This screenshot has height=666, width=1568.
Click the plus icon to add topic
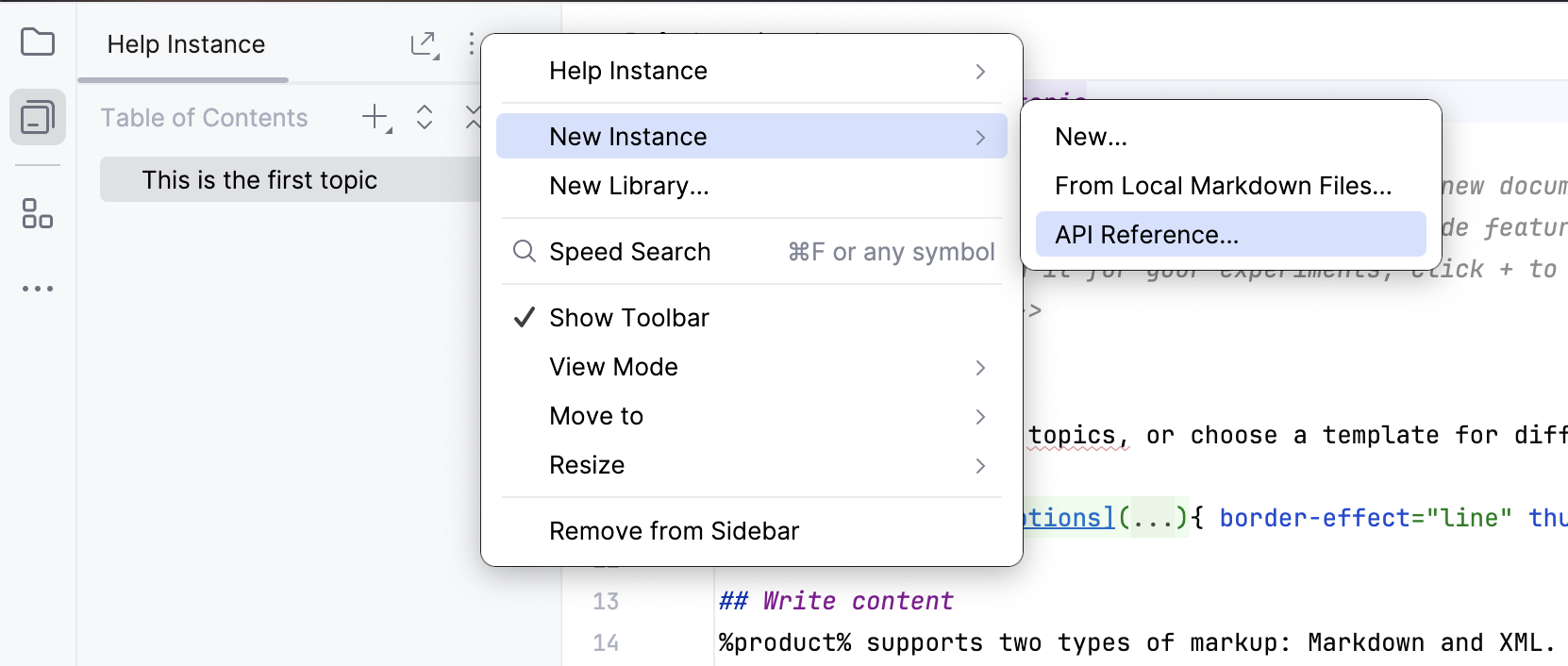pyautogui.click(x=376, y=118)
